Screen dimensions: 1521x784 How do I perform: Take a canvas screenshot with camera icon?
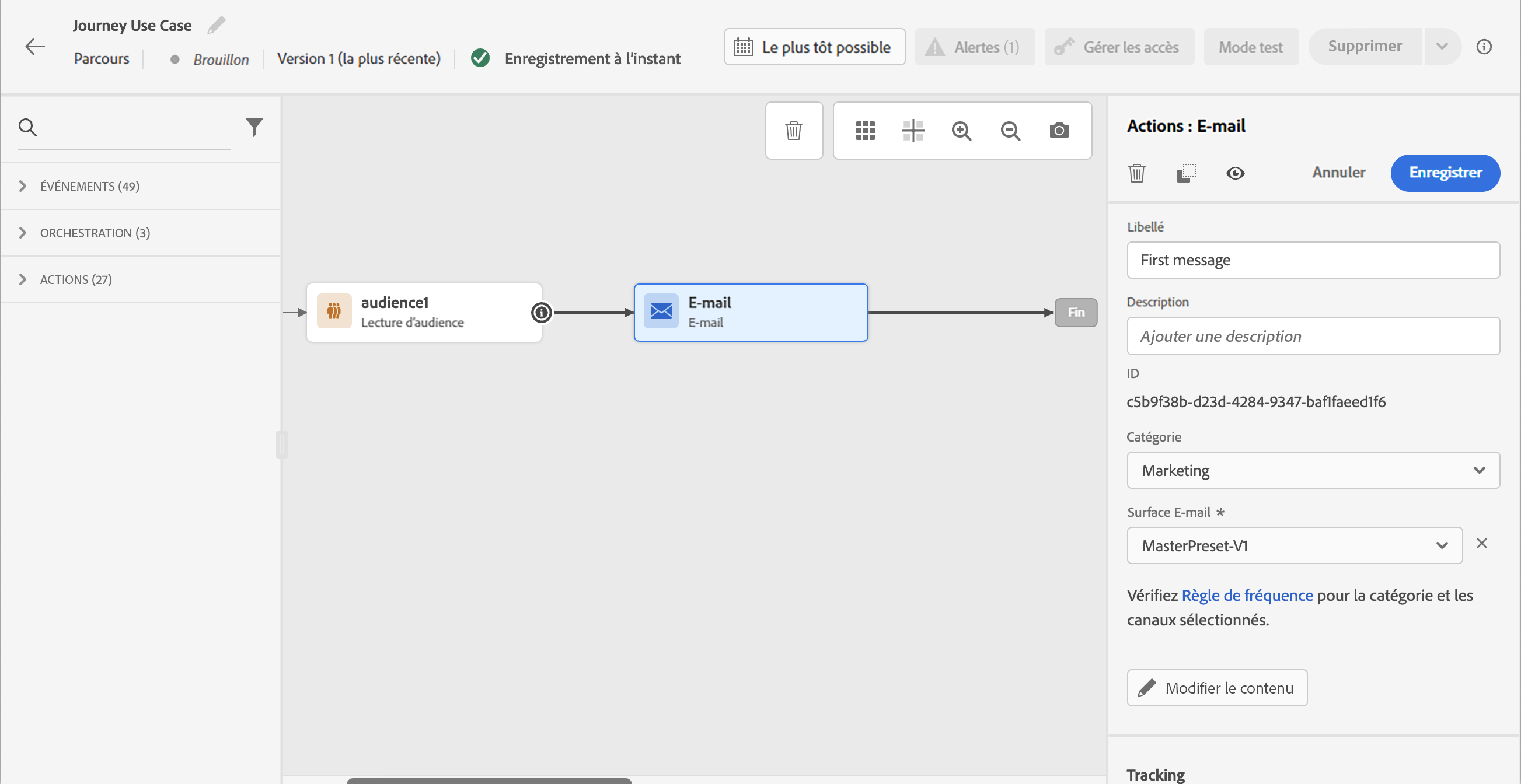coord(1059,130)
